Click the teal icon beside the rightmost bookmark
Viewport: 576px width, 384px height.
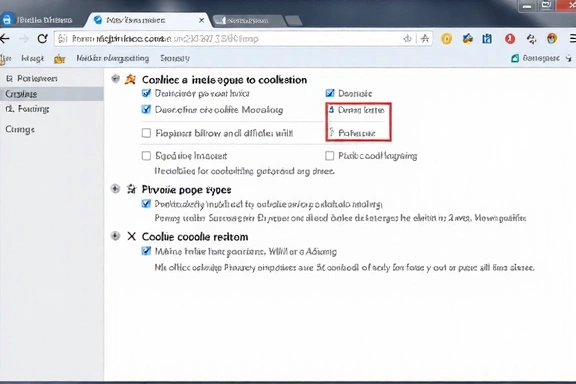[515, 58]
